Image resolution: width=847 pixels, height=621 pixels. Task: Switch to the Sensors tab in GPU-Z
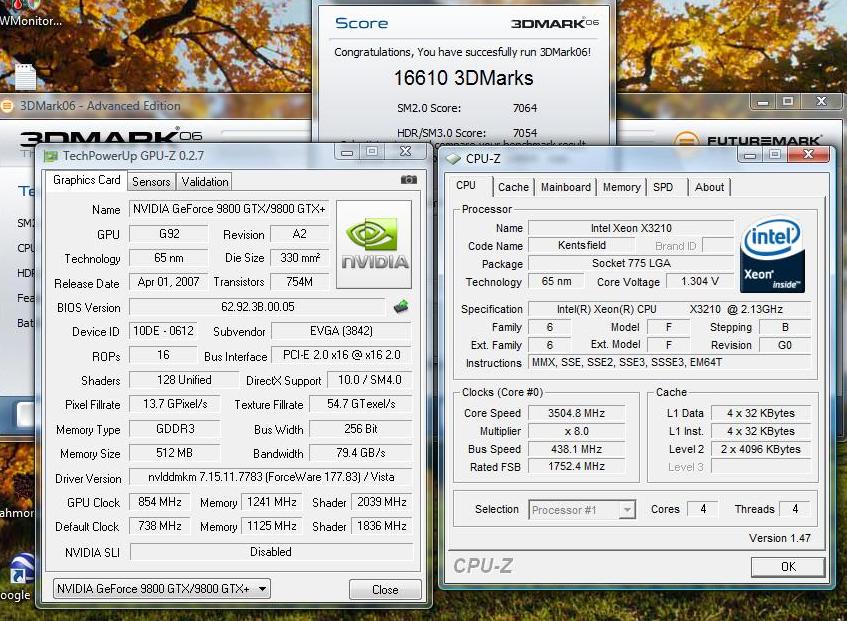pos(151,182)
